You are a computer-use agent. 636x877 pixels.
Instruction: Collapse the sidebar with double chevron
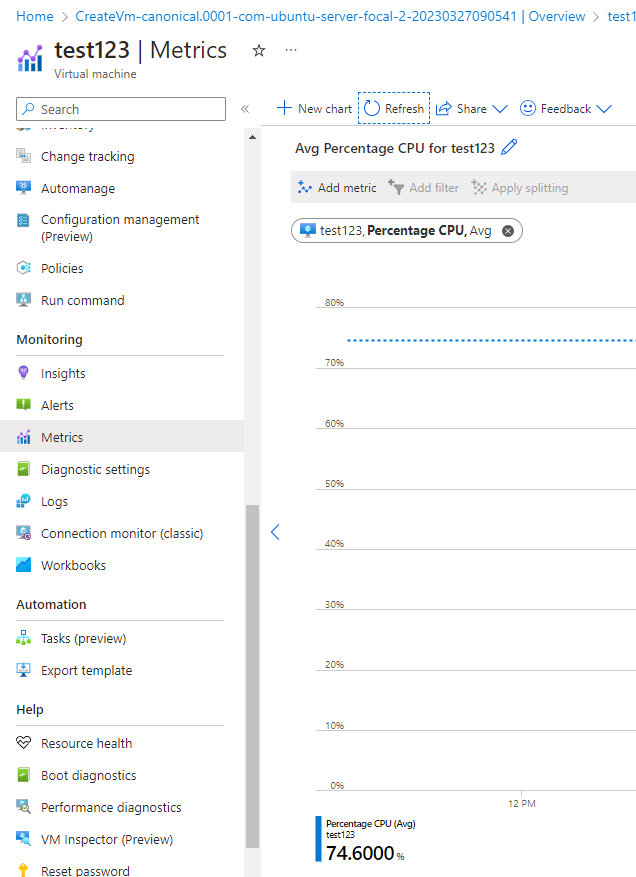point(245,109)
